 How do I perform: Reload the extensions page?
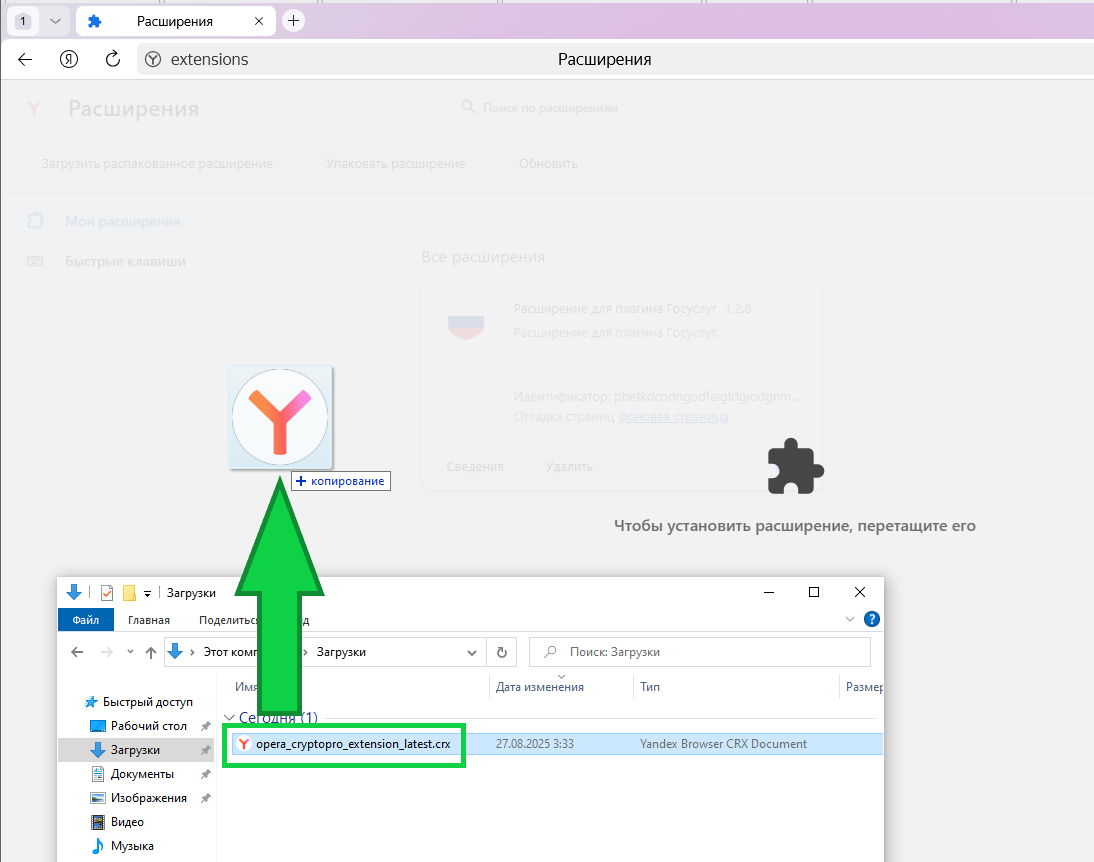[113, 59]
